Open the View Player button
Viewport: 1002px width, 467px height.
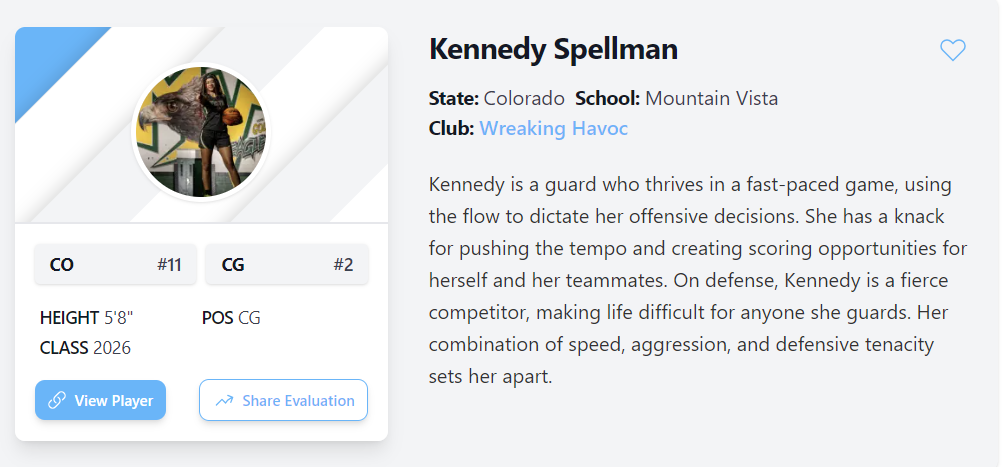coord(100,401)
